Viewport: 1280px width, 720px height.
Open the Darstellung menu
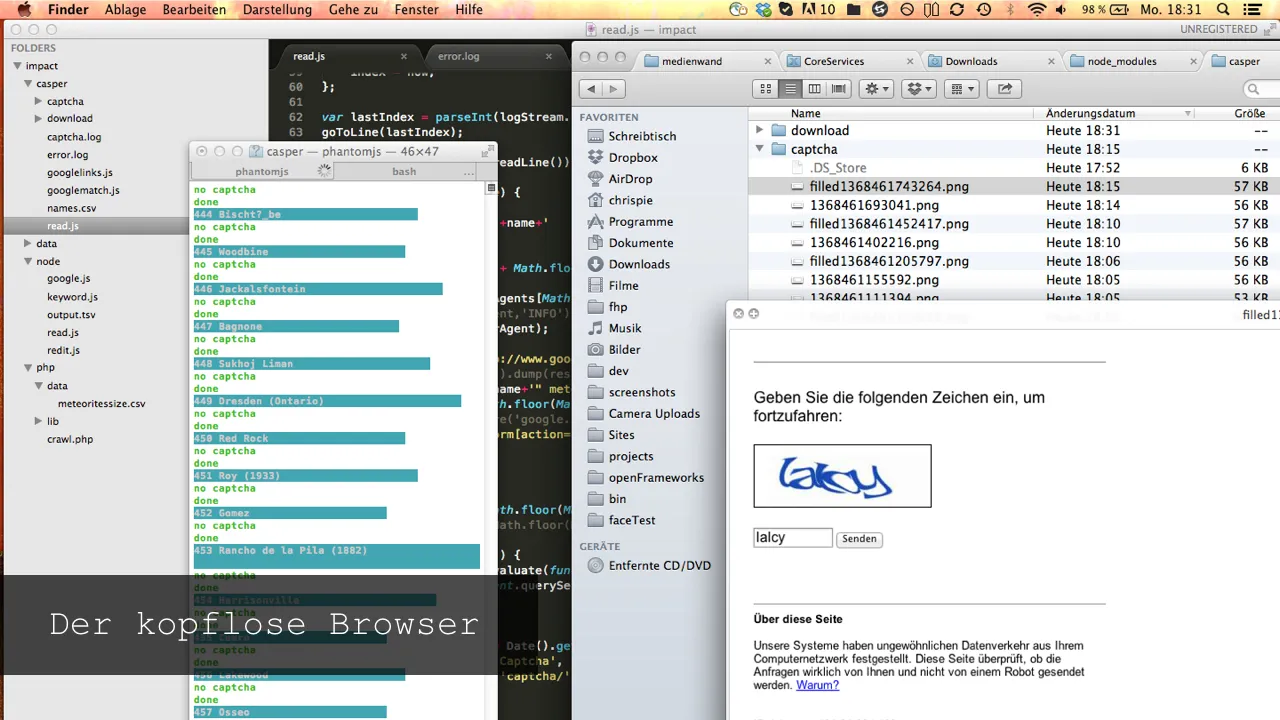click(x=277, y=9)
